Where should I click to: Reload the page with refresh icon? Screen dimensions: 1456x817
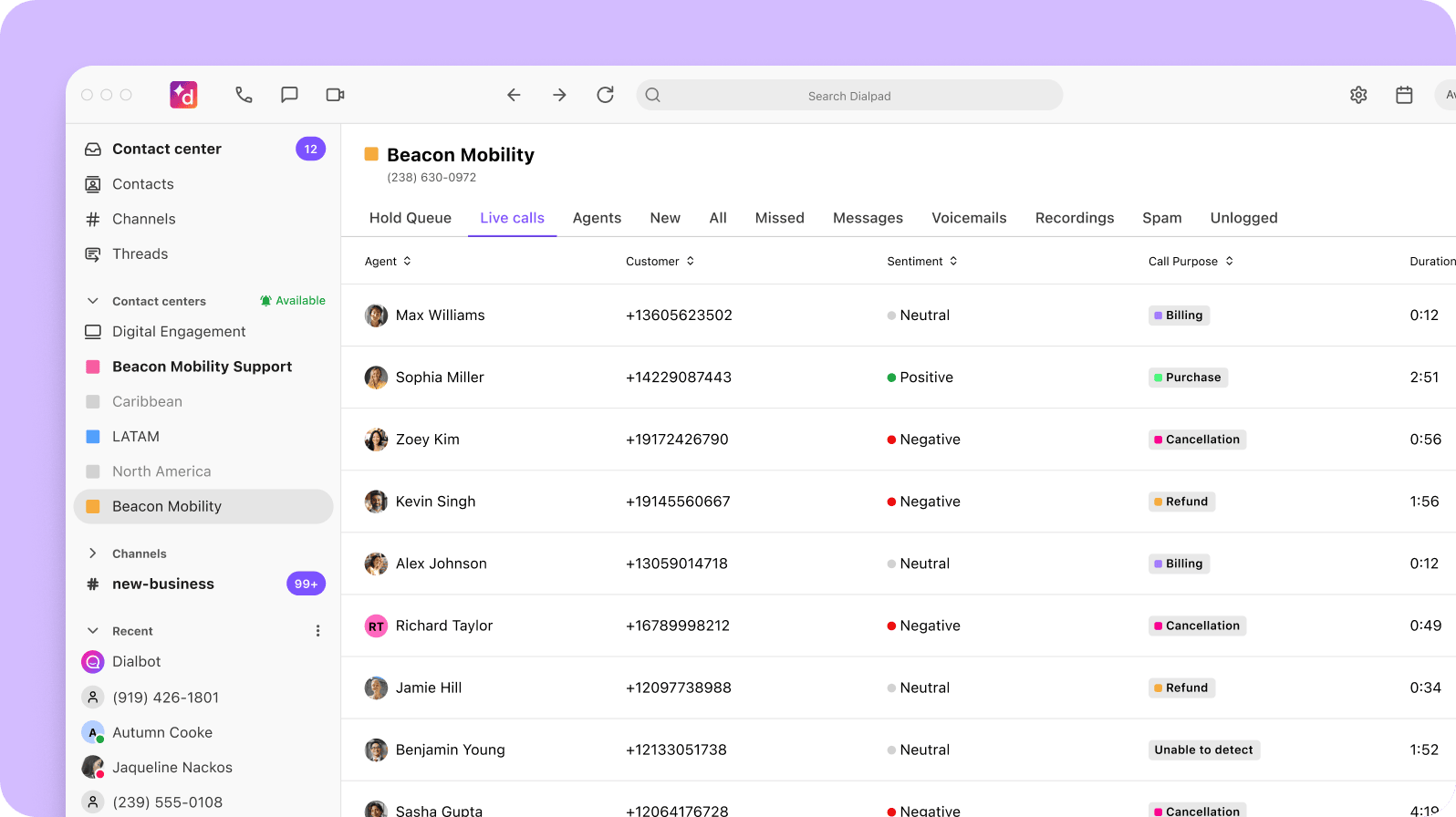coord(605,95)
